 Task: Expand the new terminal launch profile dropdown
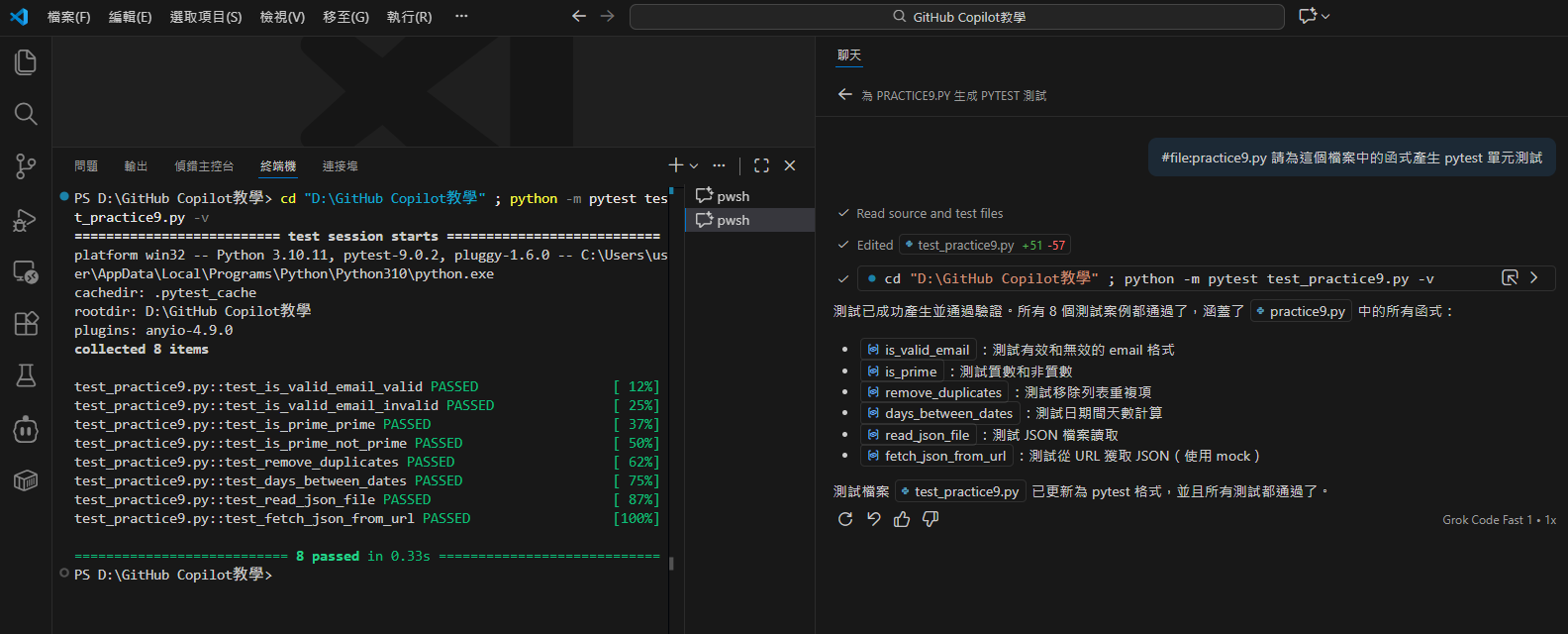(x=694, y=166)
